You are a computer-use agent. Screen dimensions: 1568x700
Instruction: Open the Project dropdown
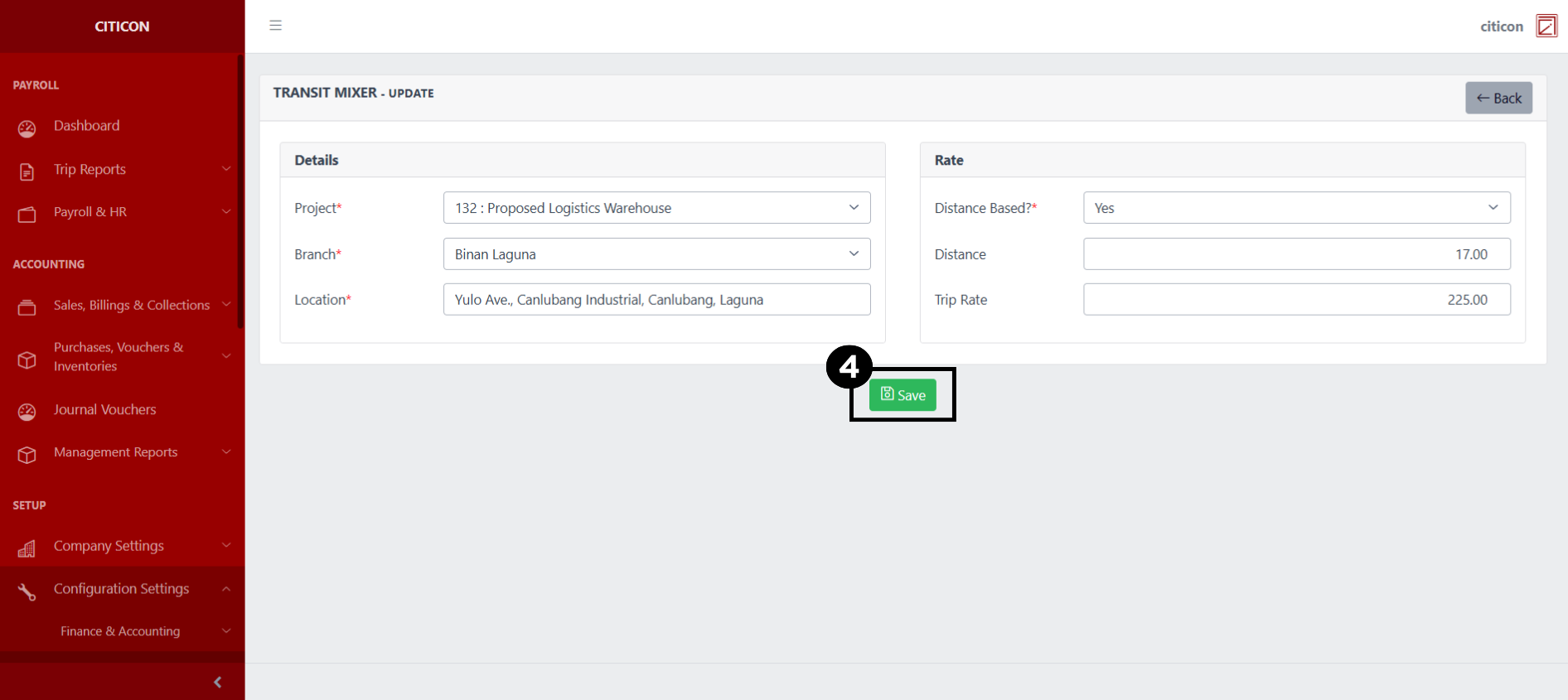tap(656, 208)
